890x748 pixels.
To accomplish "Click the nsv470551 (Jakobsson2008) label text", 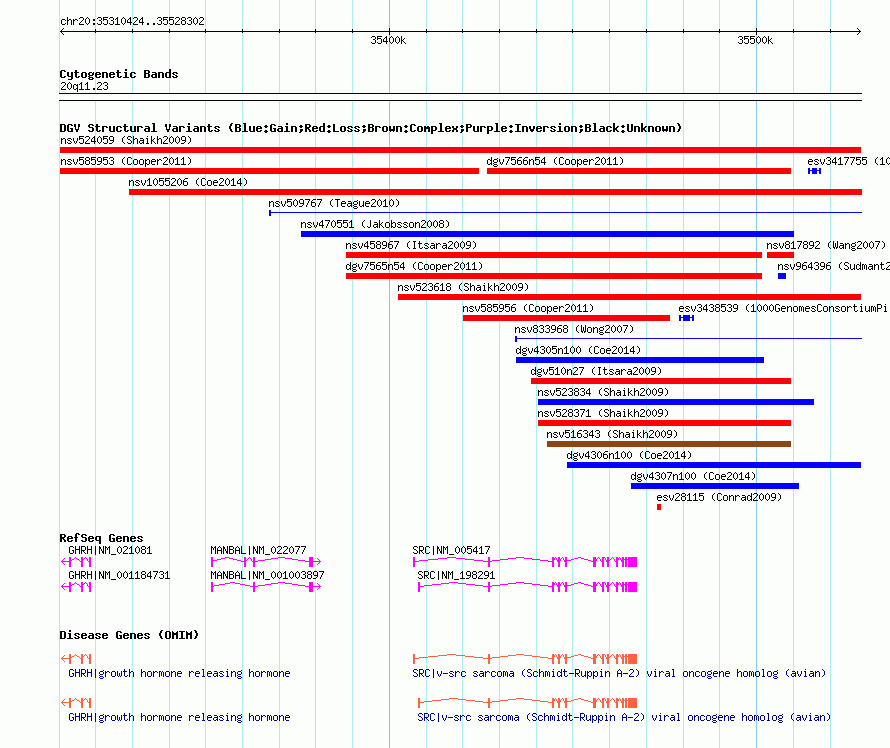I will [375, 224].
